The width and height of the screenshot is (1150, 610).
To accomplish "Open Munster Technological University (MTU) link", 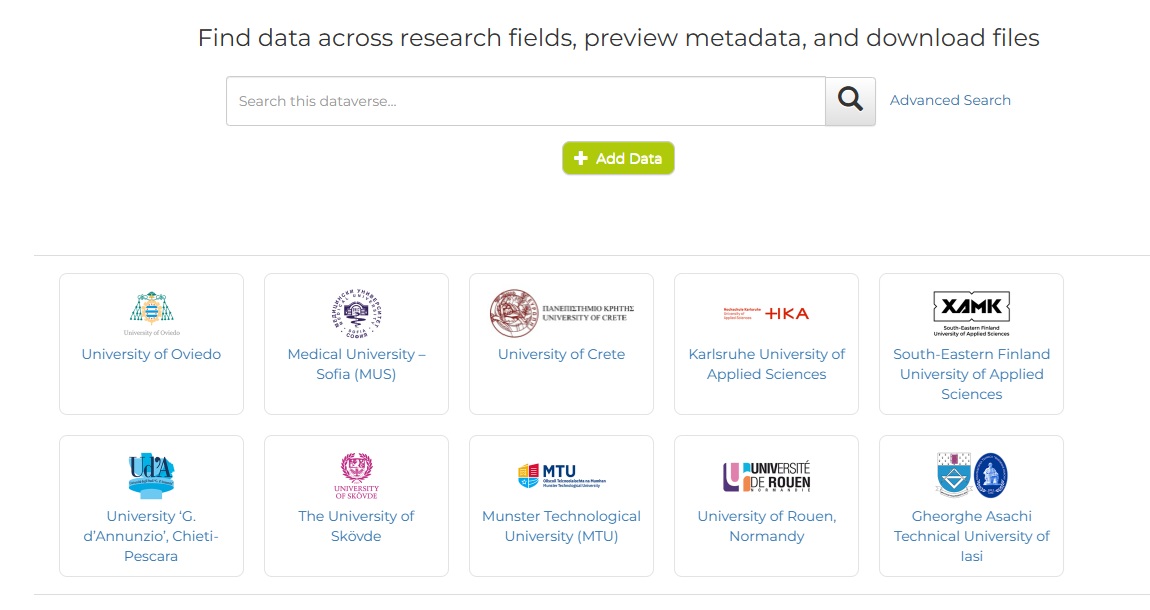I will pyautogui.click(x=561, y=526).
